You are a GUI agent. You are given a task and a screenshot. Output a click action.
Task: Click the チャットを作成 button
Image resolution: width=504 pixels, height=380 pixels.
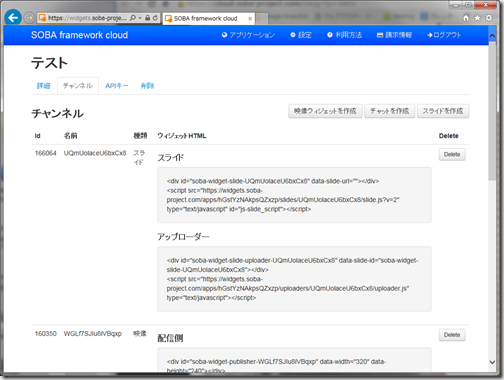coord(390,111)
